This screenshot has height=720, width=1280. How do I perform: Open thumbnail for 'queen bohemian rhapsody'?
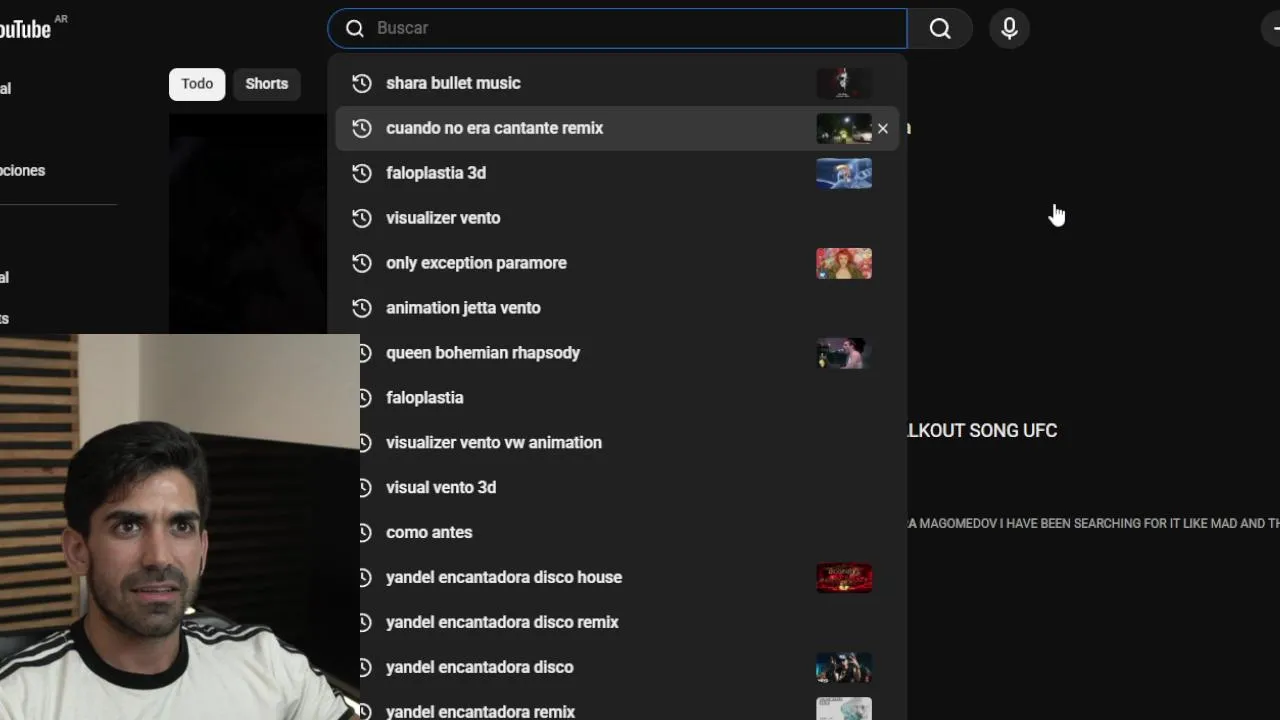[844, 353]
